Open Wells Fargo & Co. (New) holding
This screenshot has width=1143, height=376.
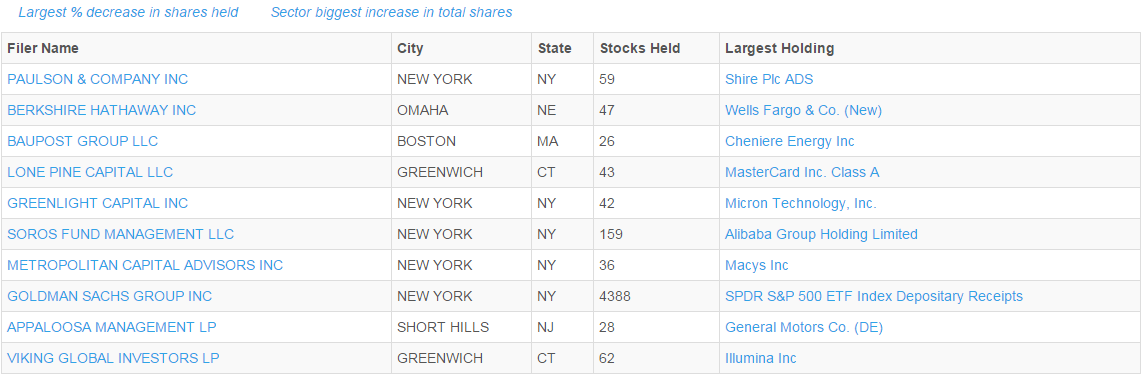803,110
